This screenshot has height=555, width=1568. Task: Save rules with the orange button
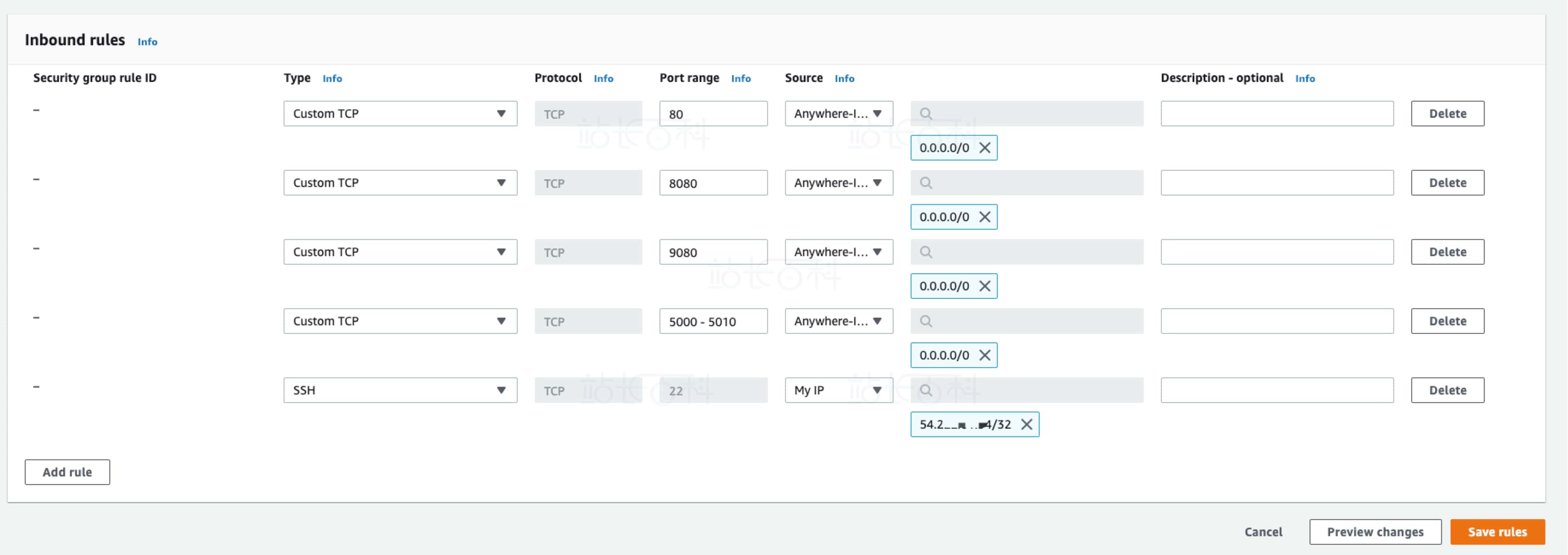tap(1497, 532)
